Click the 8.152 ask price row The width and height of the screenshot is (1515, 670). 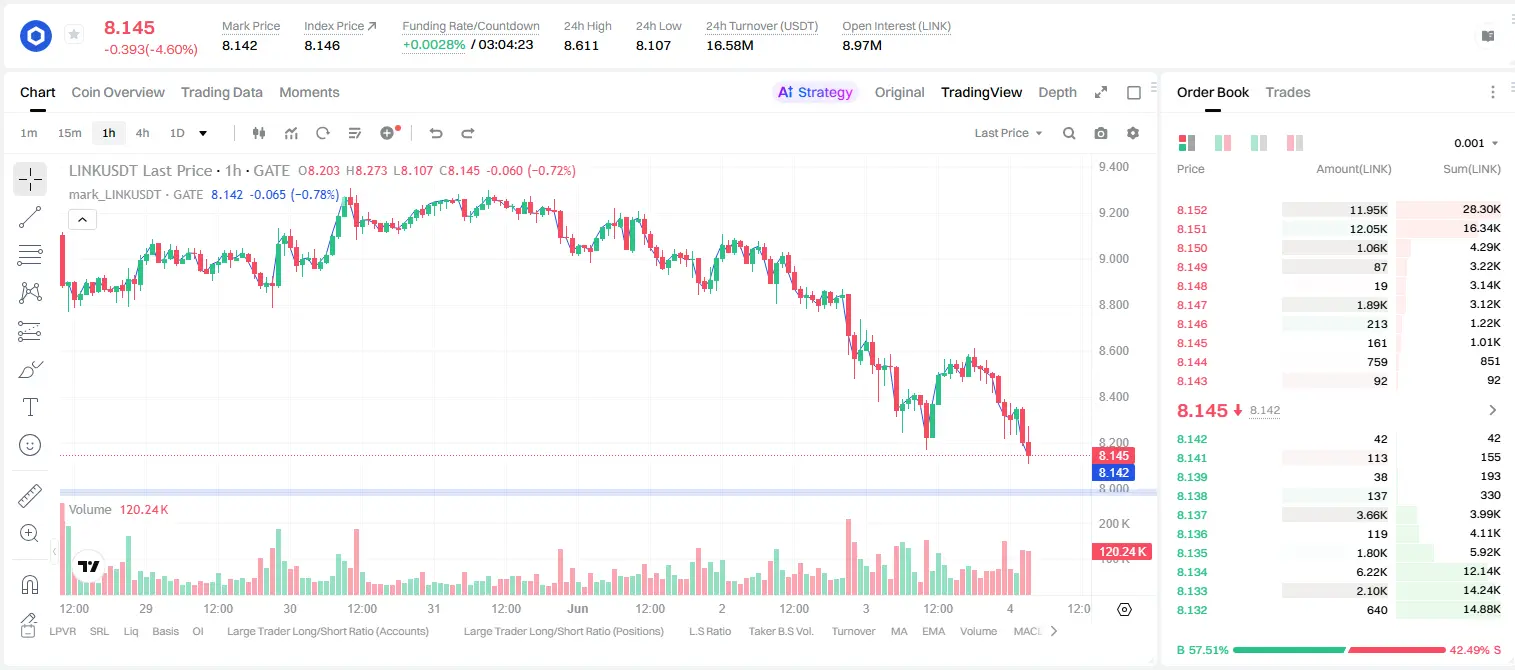click(x=1339, y=210)
